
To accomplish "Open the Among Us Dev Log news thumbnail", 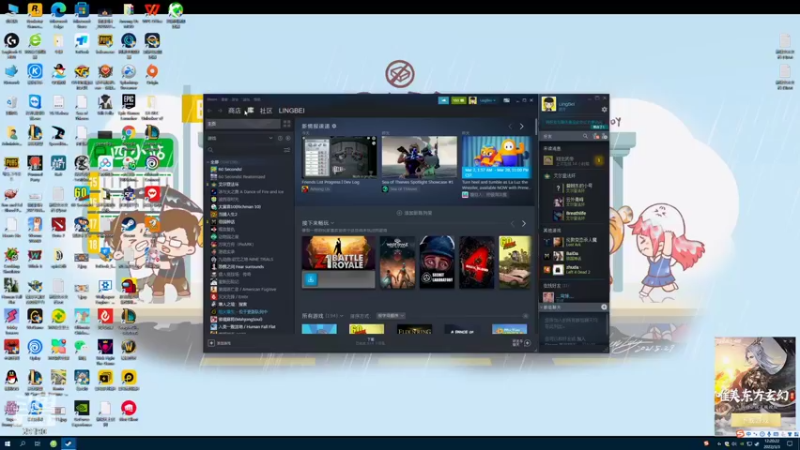I will (x=339, y=157).
